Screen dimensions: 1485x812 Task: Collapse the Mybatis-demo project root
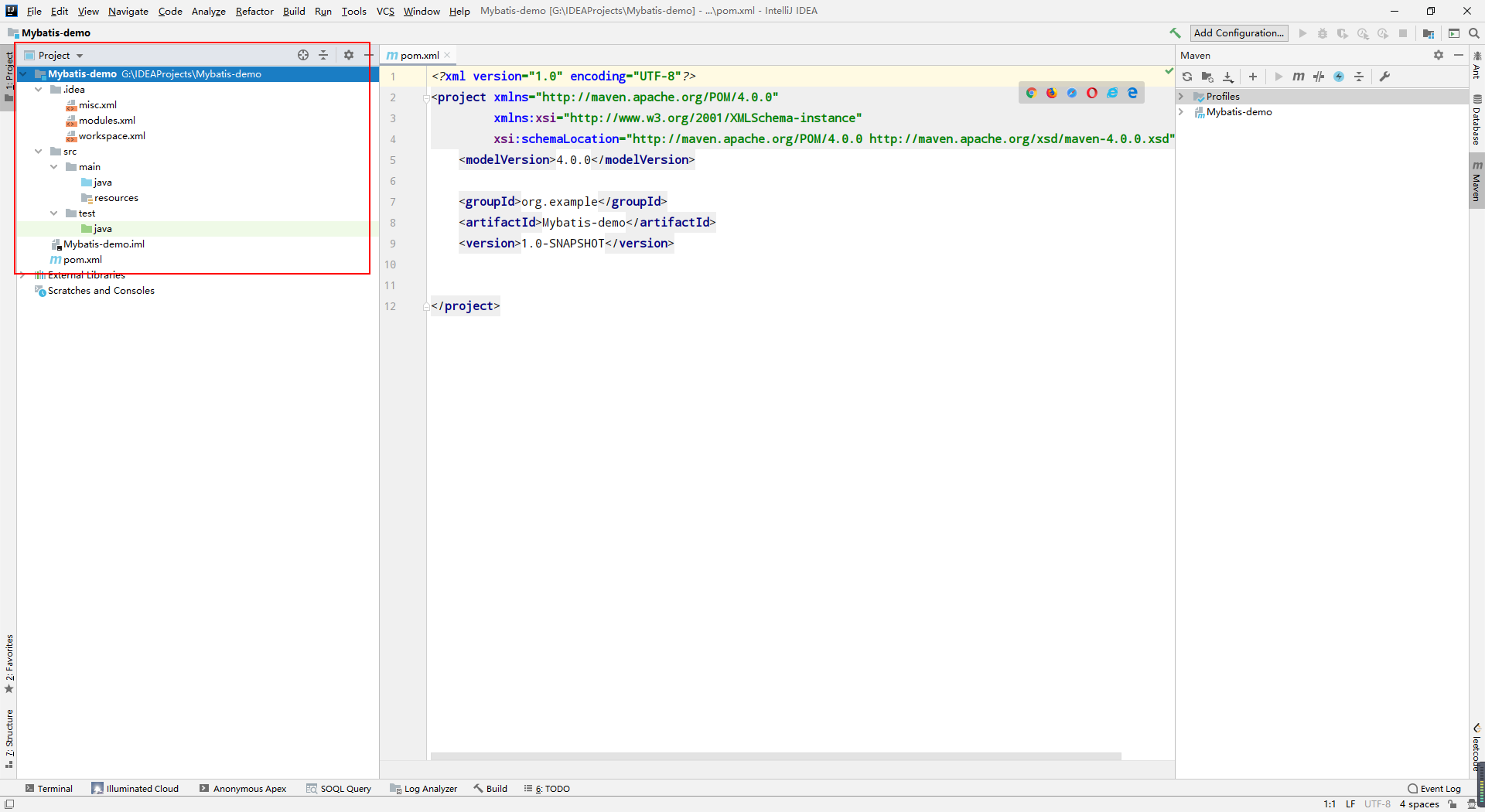pos(22,74)
